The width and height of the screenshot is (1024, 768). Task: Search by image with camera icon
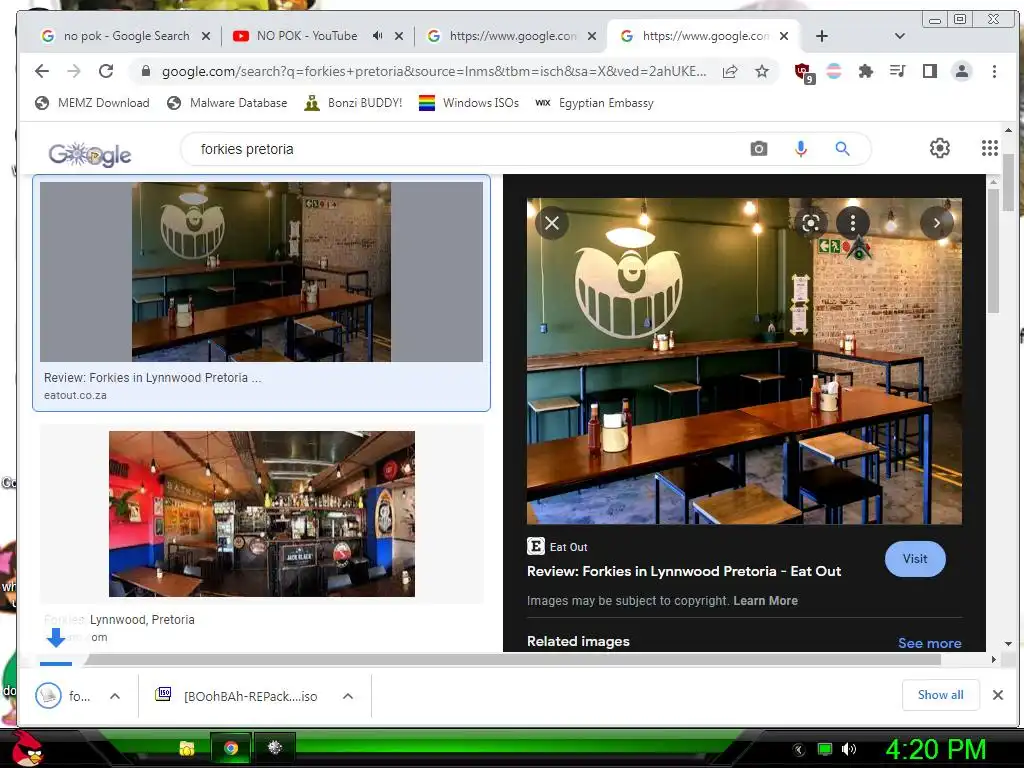[x=758, y=149]
